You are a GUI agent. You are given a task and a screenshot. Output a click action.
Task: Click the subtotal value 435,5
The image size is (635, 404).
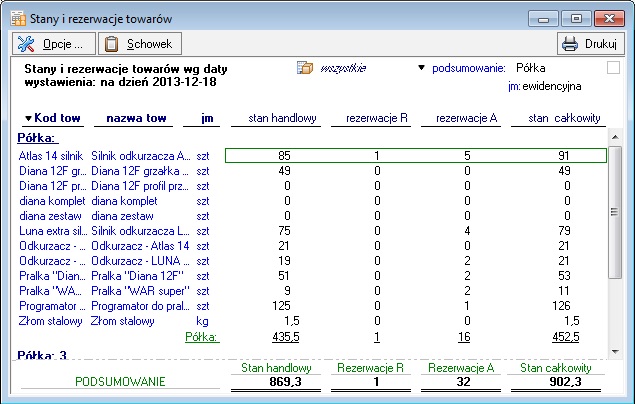pyautogui.click(x=286, y=337)
